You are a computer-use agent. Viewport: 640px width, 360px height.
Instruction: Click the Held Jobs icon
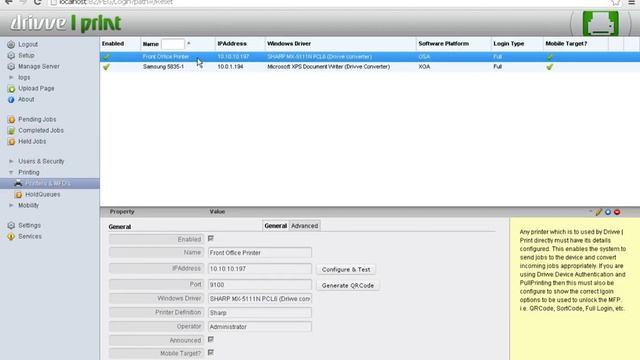pos(11,142)
